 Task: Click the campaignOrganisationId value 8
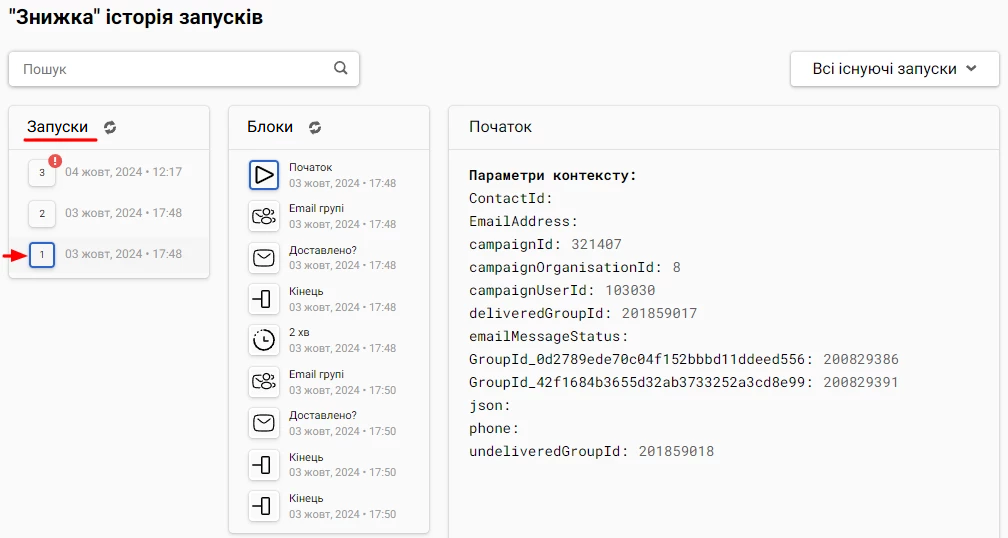click(x=676, y=267)
